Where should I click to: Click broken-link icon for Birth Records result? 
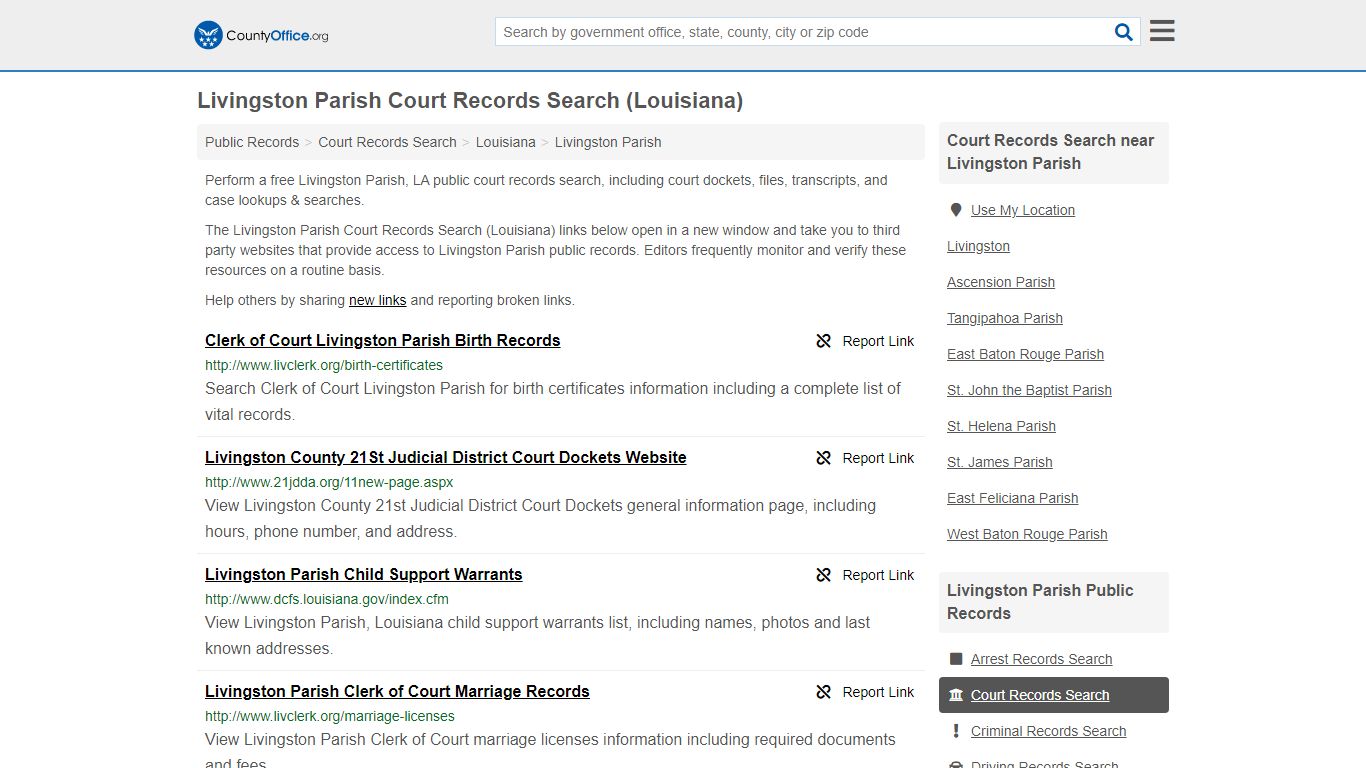point(824,341)
